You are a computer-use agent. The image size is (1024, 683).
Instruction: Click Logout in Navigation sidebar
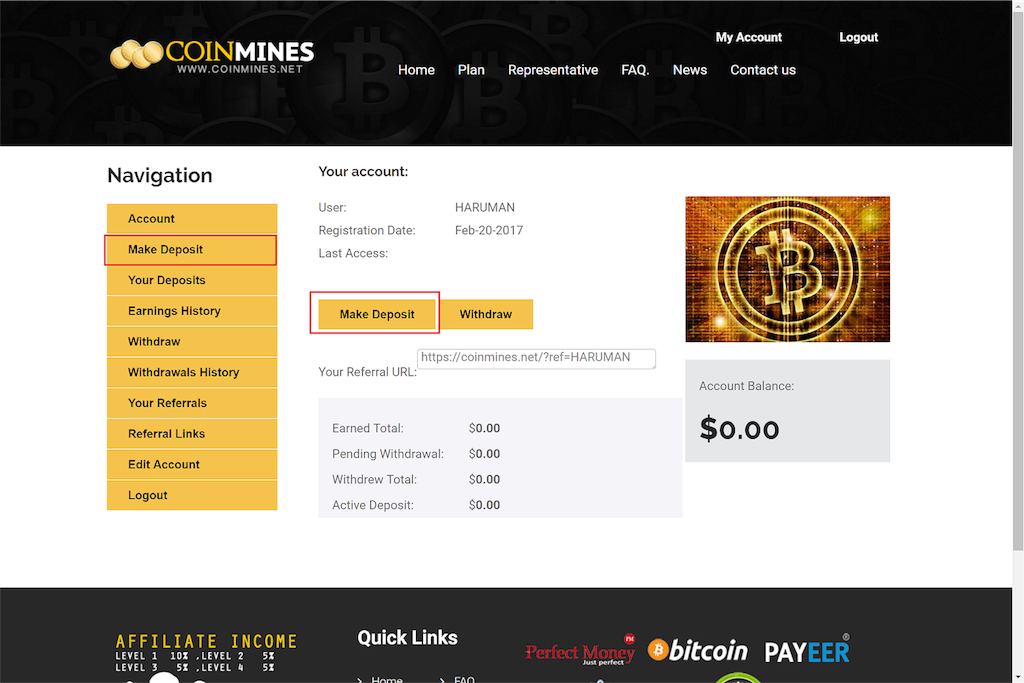tap(192, 495)
